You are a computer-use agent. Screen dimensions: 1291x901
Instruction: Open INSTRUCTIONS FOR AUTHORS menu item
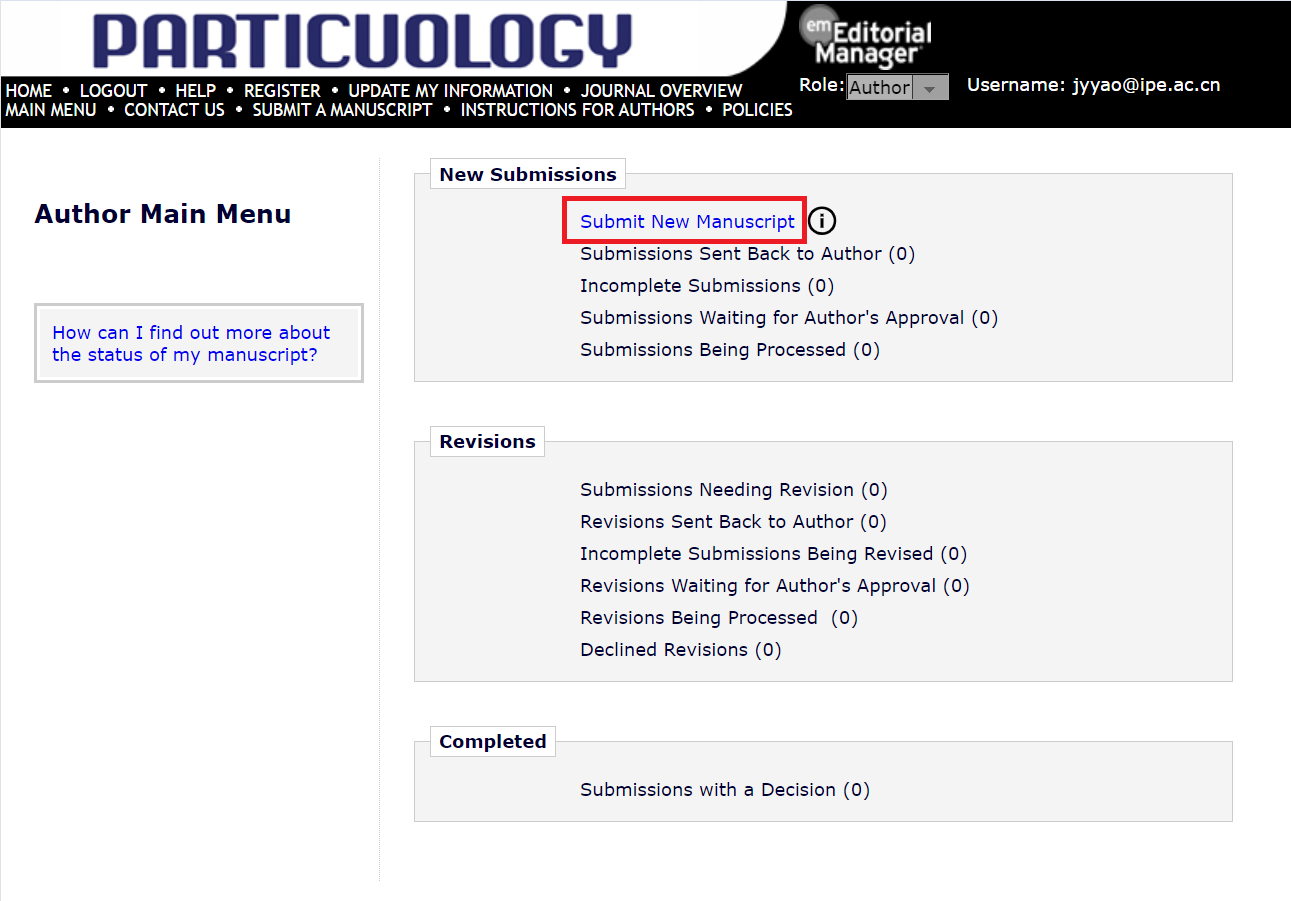(x=577, y=110)
